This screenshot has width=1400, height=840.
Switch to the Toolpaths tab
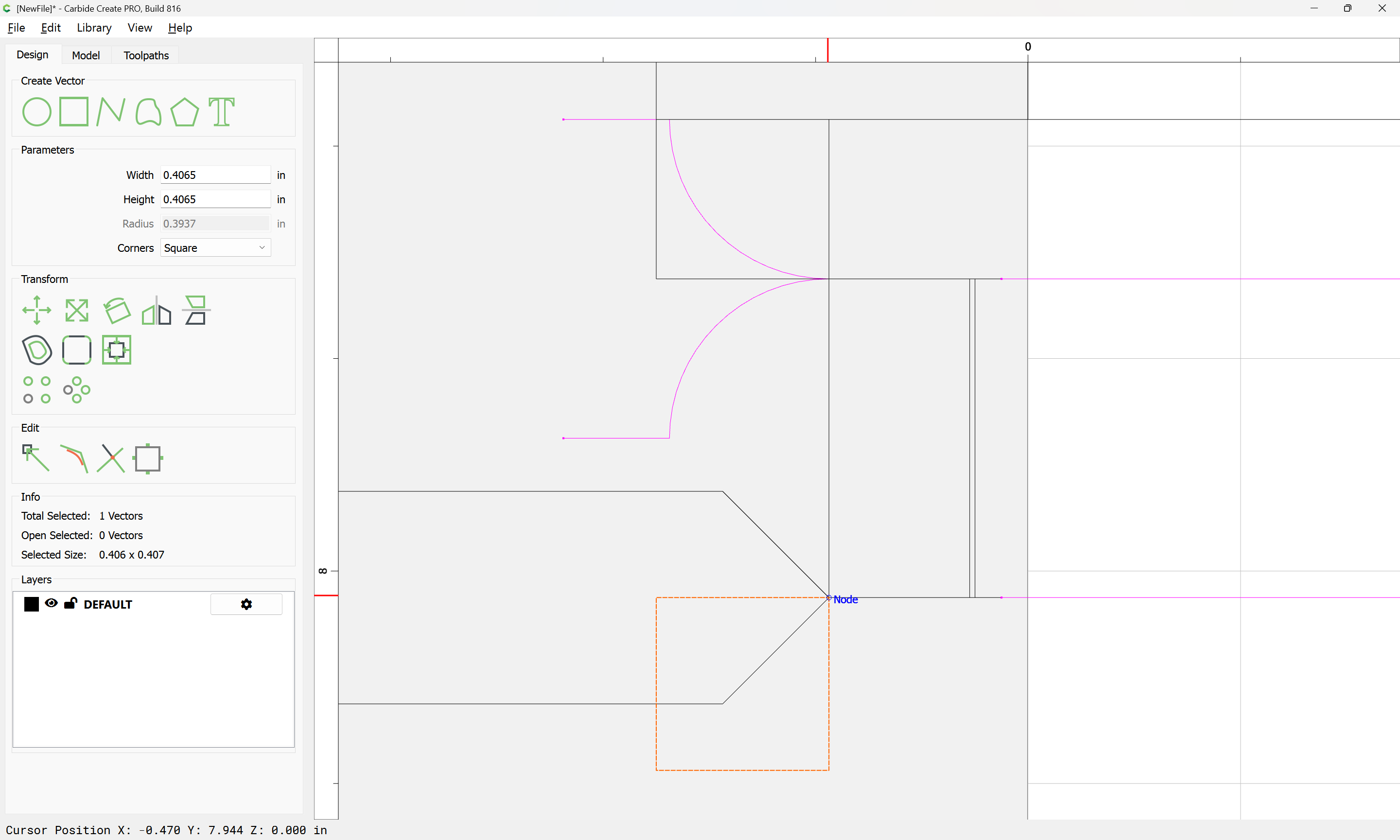coord(146,55)
